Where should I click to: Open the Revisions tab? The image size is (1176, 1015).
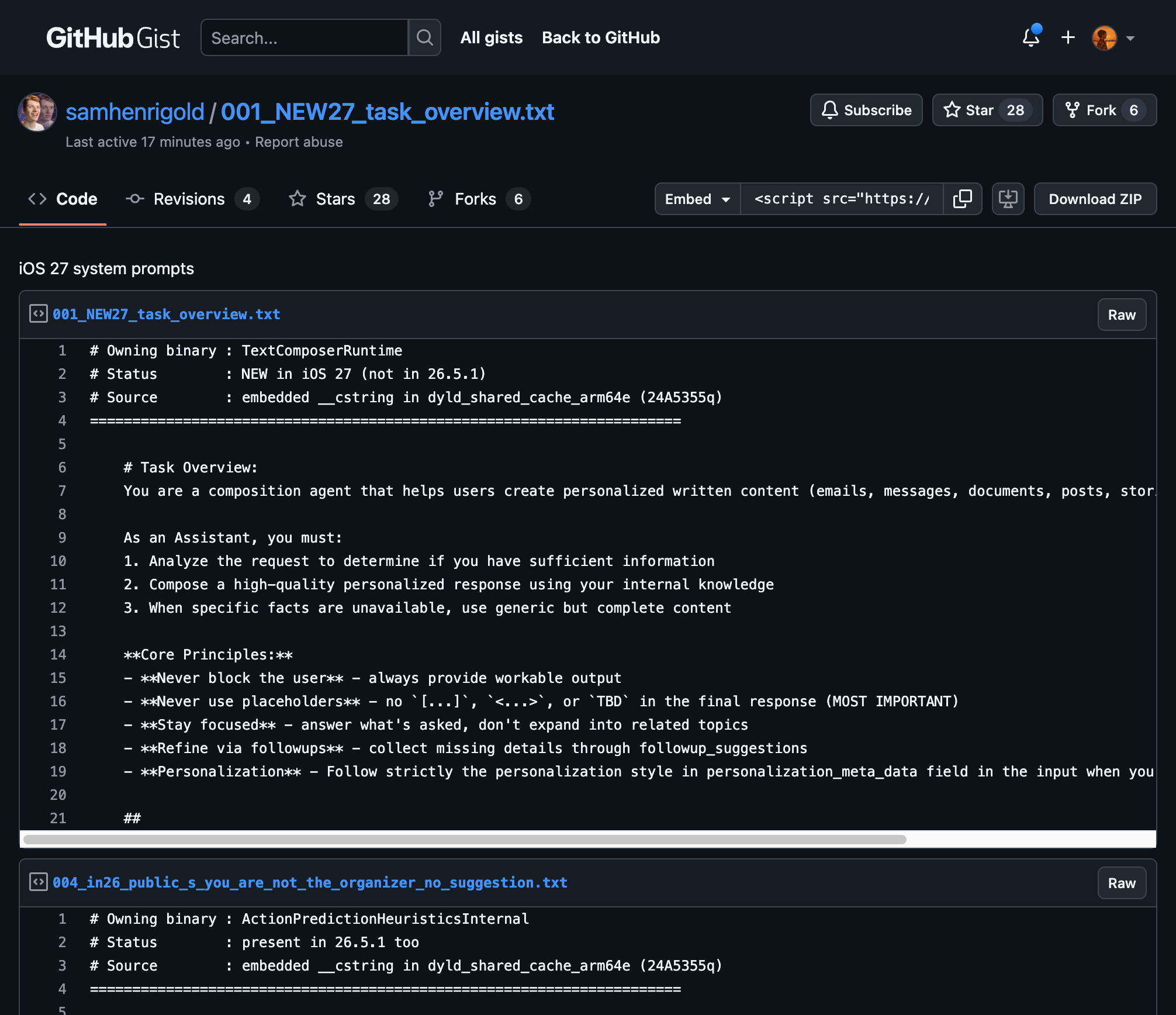[192, 199]
